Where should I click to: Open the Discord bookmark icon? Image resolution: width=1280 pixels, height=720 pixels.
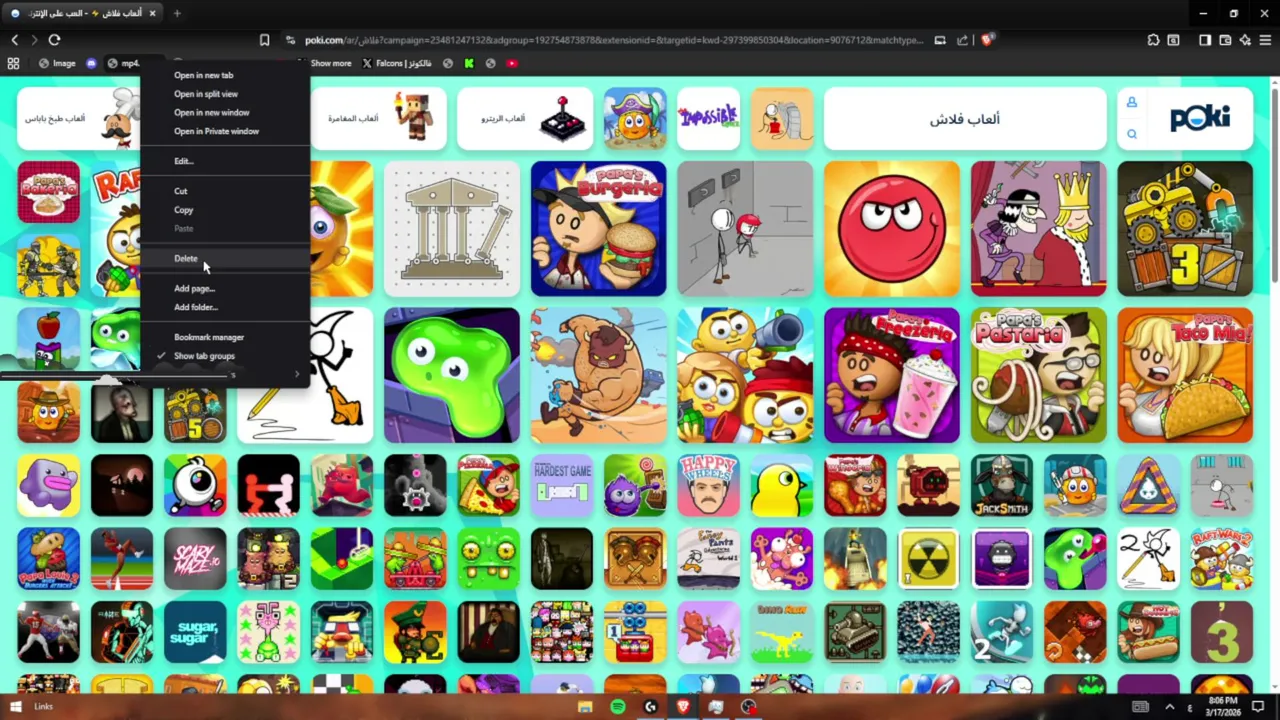coord(91,63)
